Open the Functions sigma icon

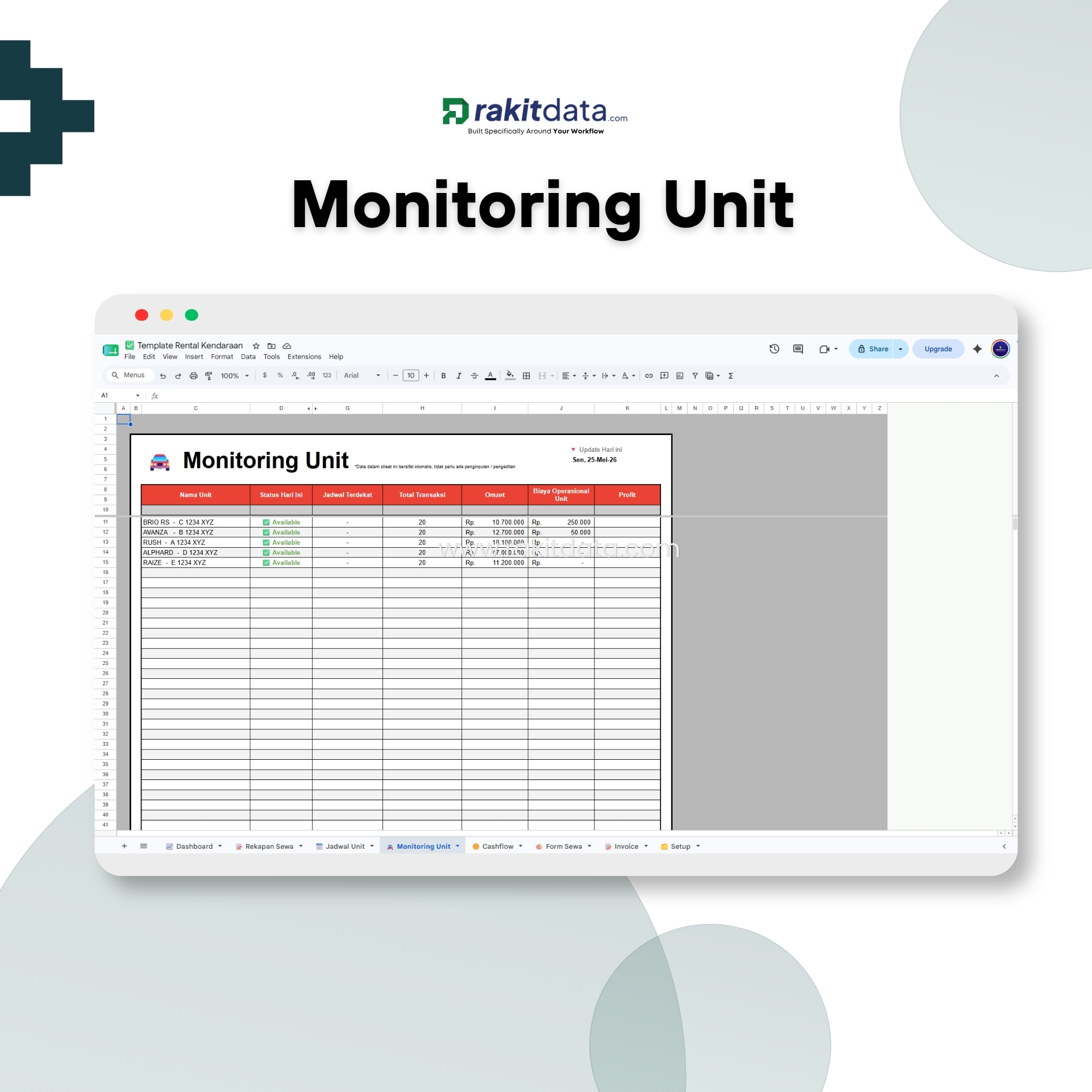point(731,376)
